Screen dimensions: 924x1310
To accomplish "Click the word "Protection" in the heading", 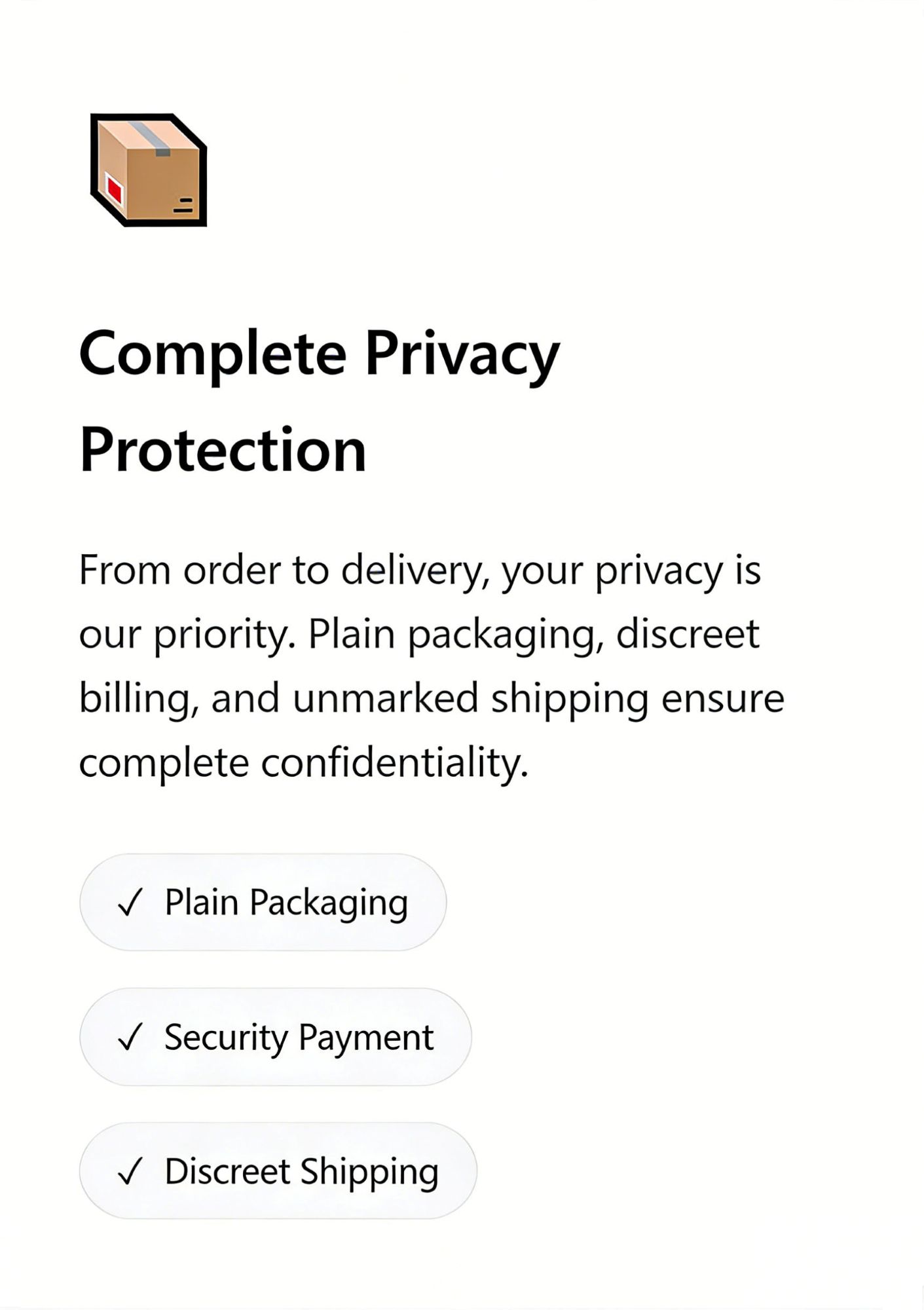I will tap(223, 450).
